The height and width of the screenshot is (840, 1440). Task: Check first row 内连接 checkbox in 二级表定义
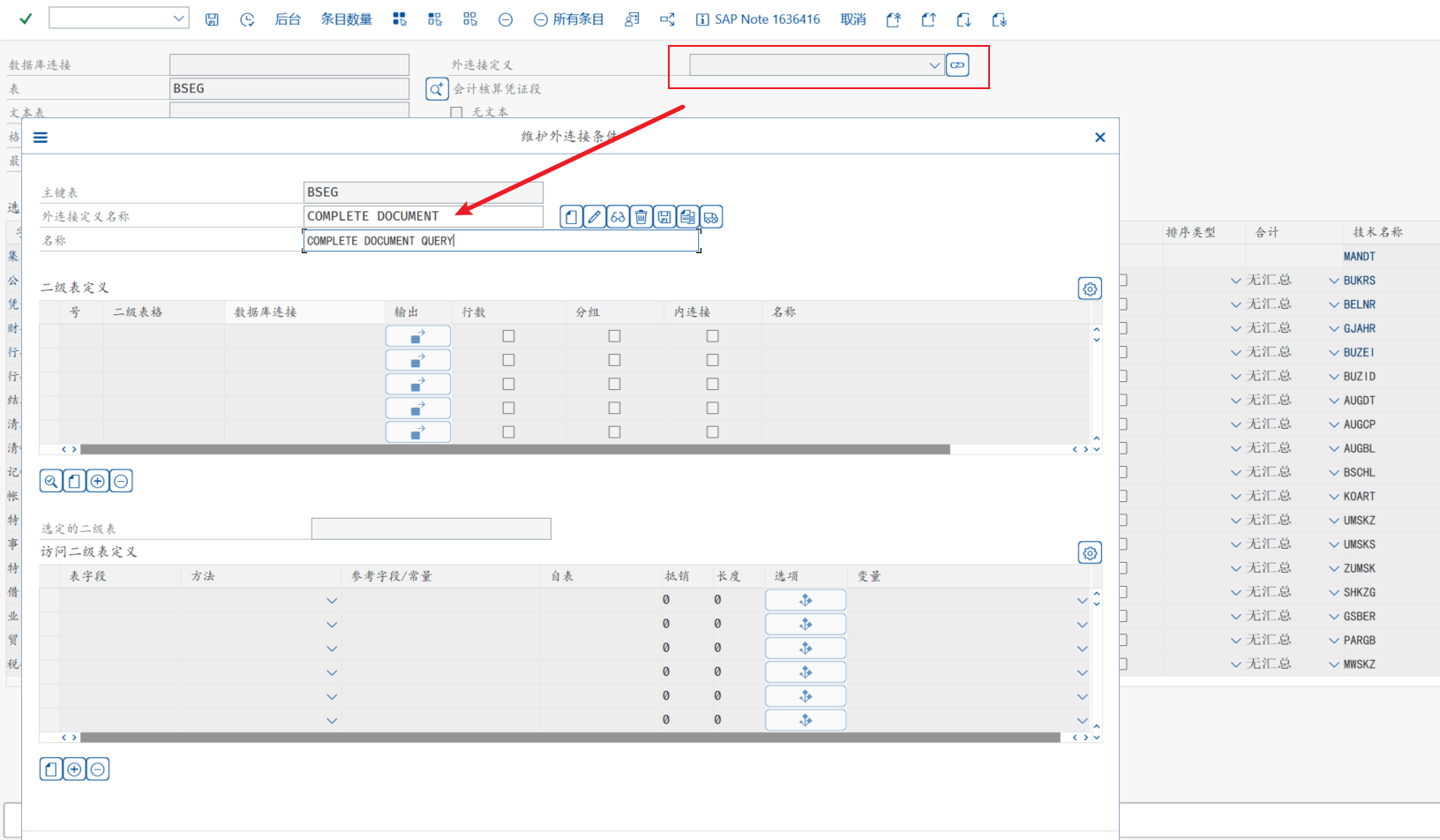coord(713,336)
